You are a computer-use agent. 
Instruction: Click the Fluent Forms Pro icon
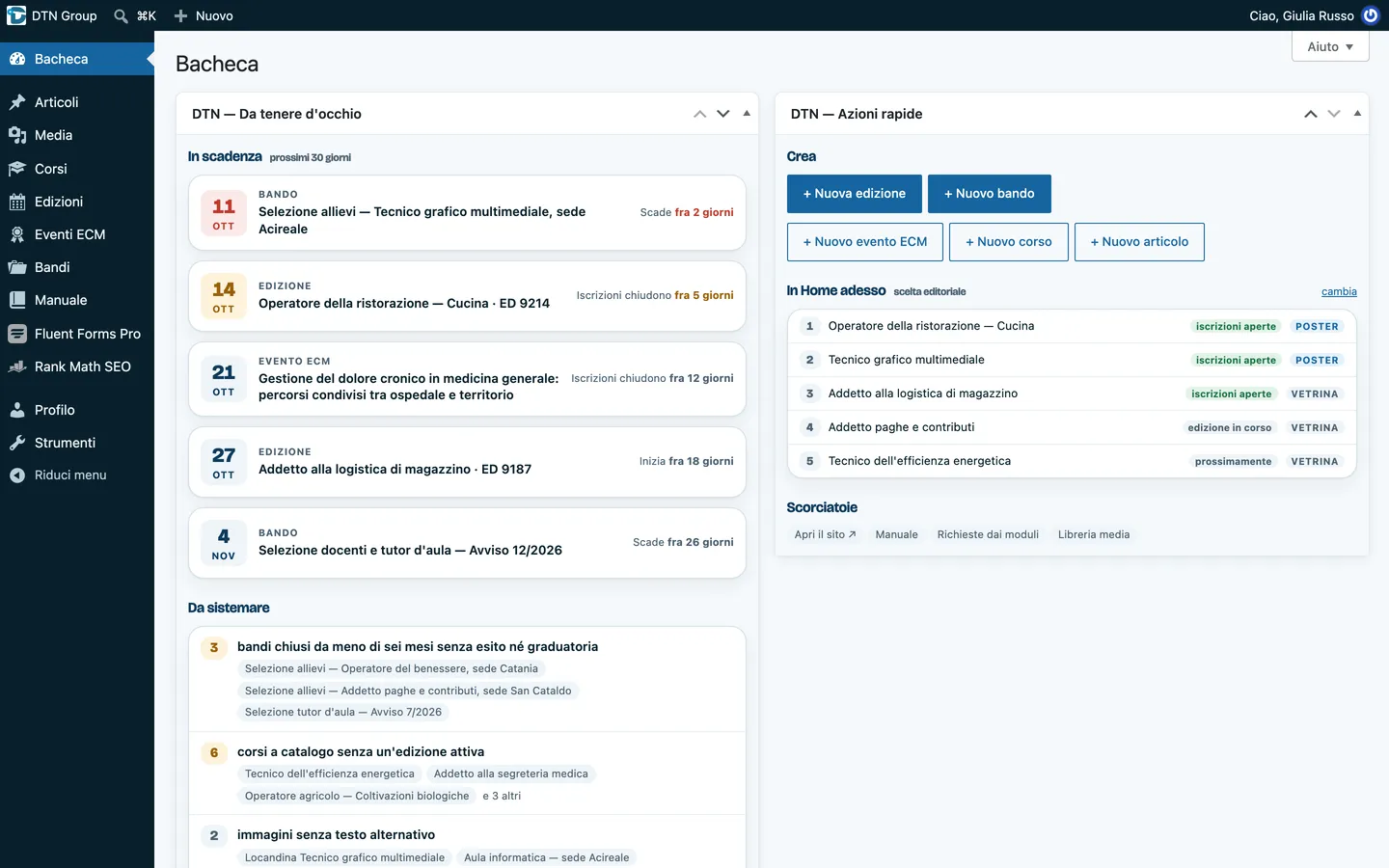(x=17, y=334)
